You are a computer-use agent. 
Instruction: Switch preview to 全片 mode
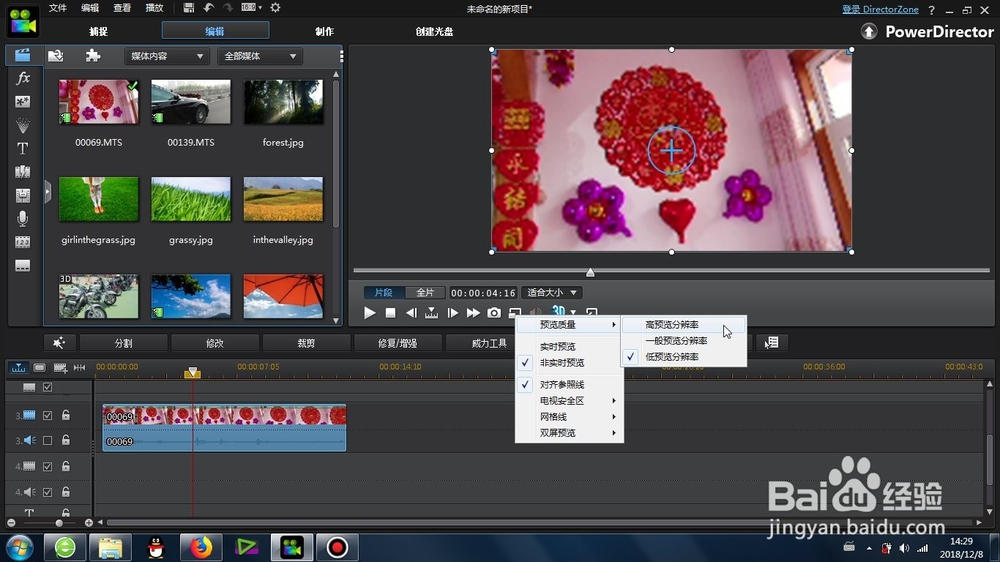[425, 292]
